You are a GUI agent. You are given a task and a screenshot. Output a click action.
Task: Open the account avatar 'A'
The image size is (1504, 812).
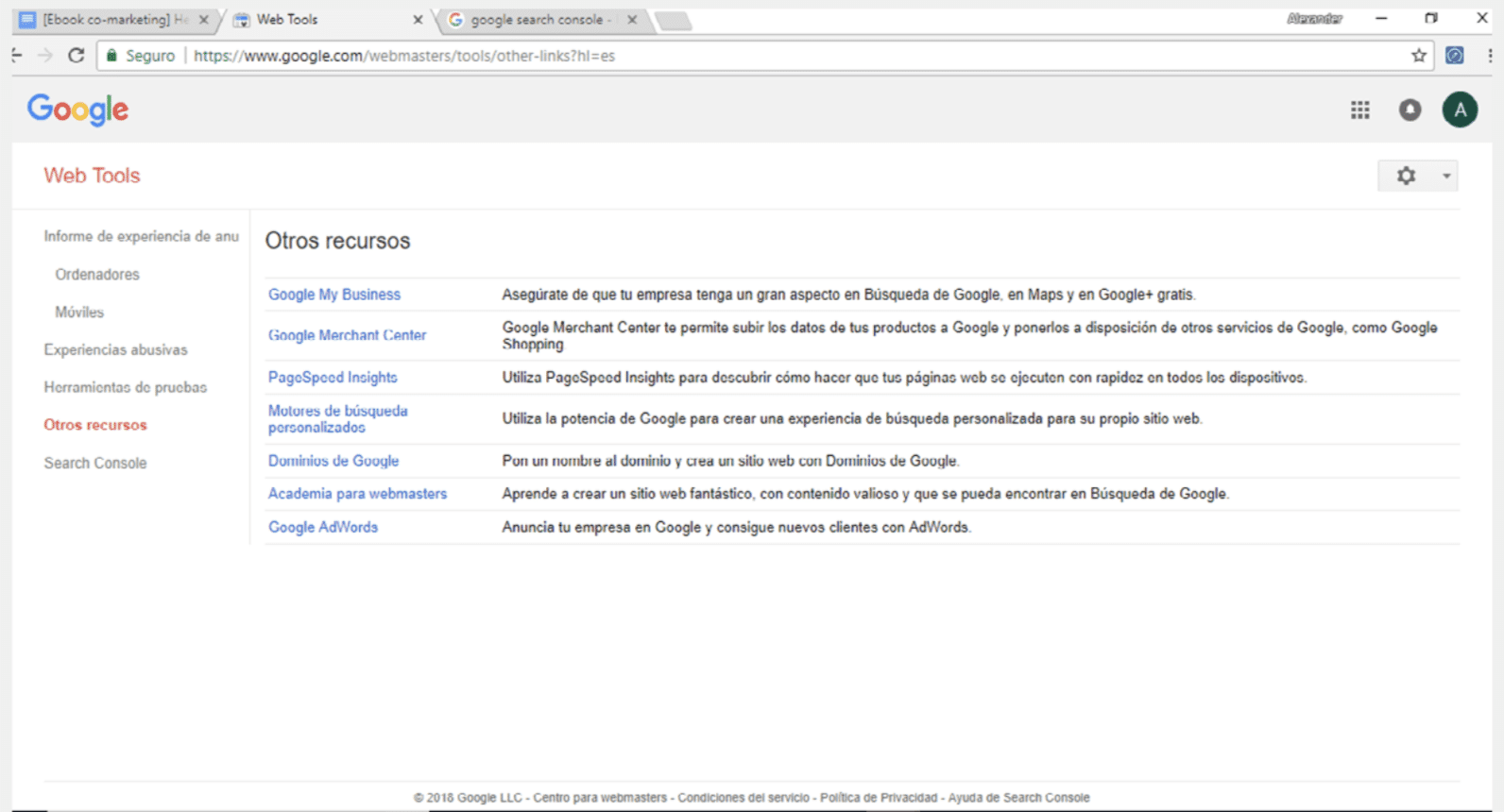[x=1460, y=110]
